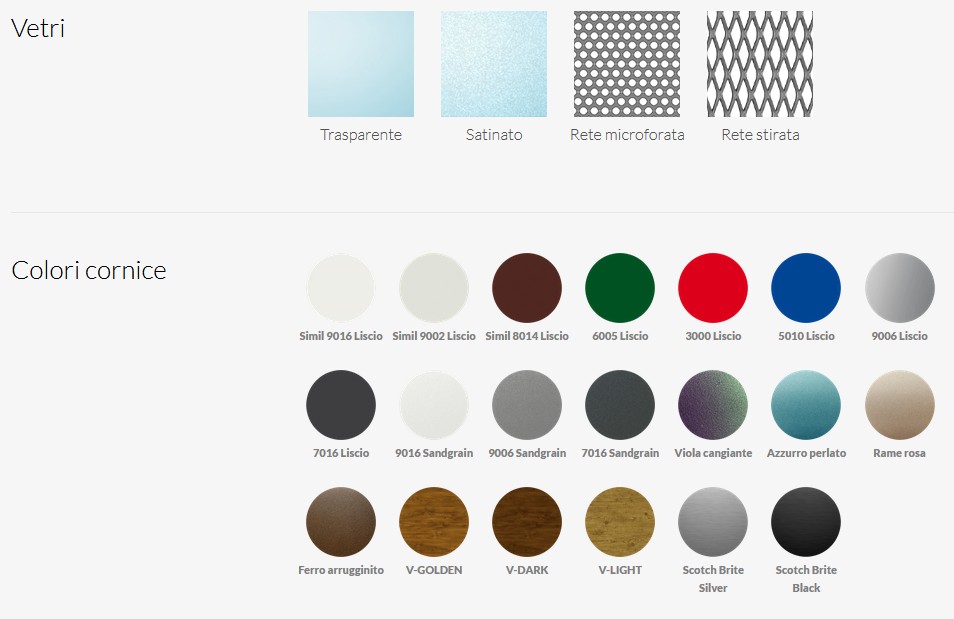Viewport: 954px width, 619px height.
Task: Choose the red 3000 Liscio swatch
Action: (x=713, y=288)
